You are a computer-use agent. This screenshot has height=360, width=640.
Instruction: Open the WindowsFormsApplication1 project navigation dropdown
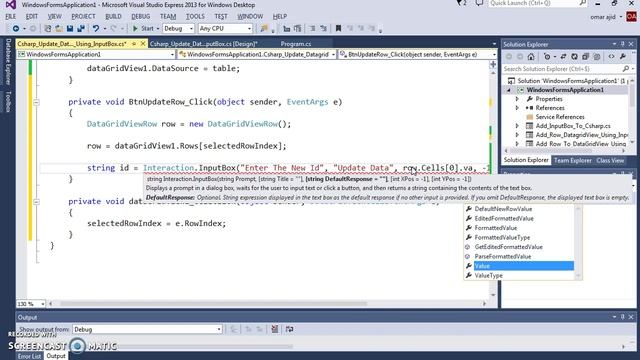[96, 54]
